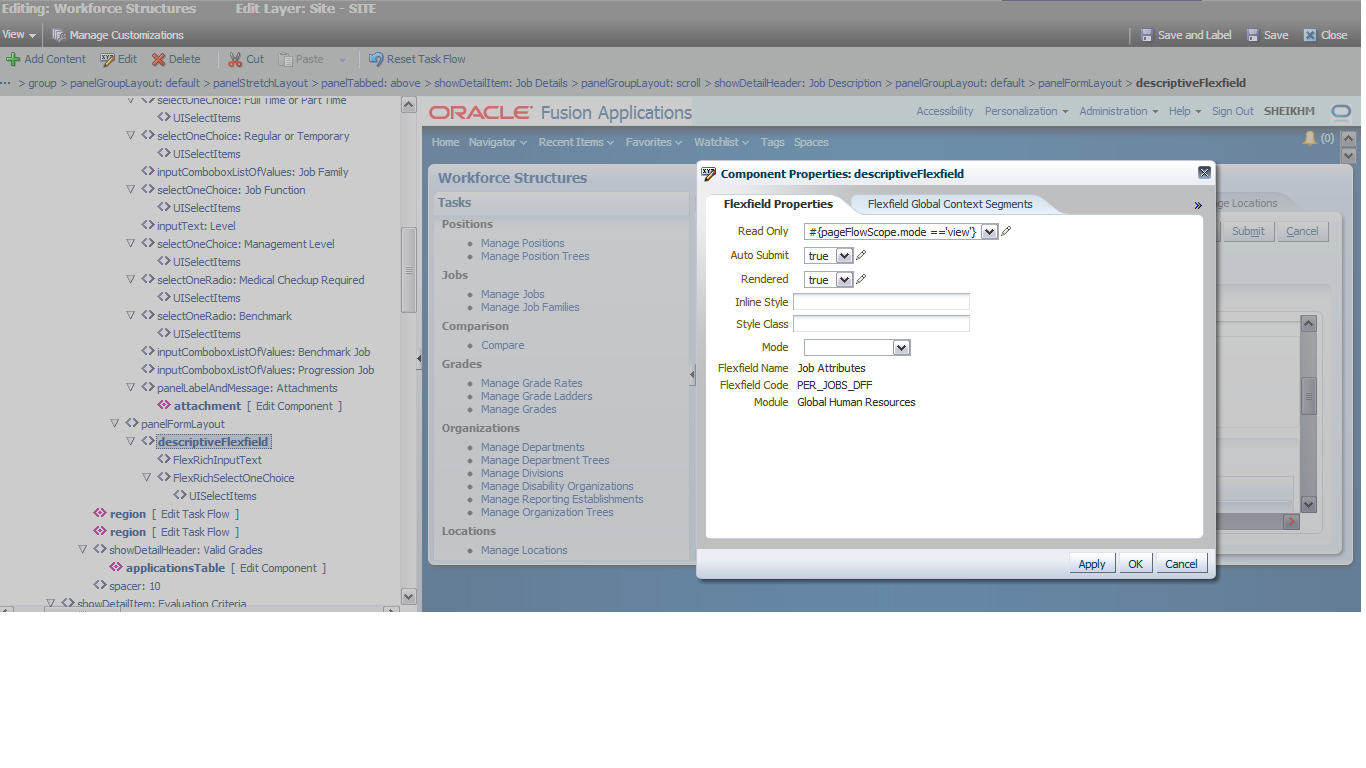Viewport: 1366px width, 768px height.
Task: Switch to Flexfield Global Context Segments tab
Action: [948, 204]
